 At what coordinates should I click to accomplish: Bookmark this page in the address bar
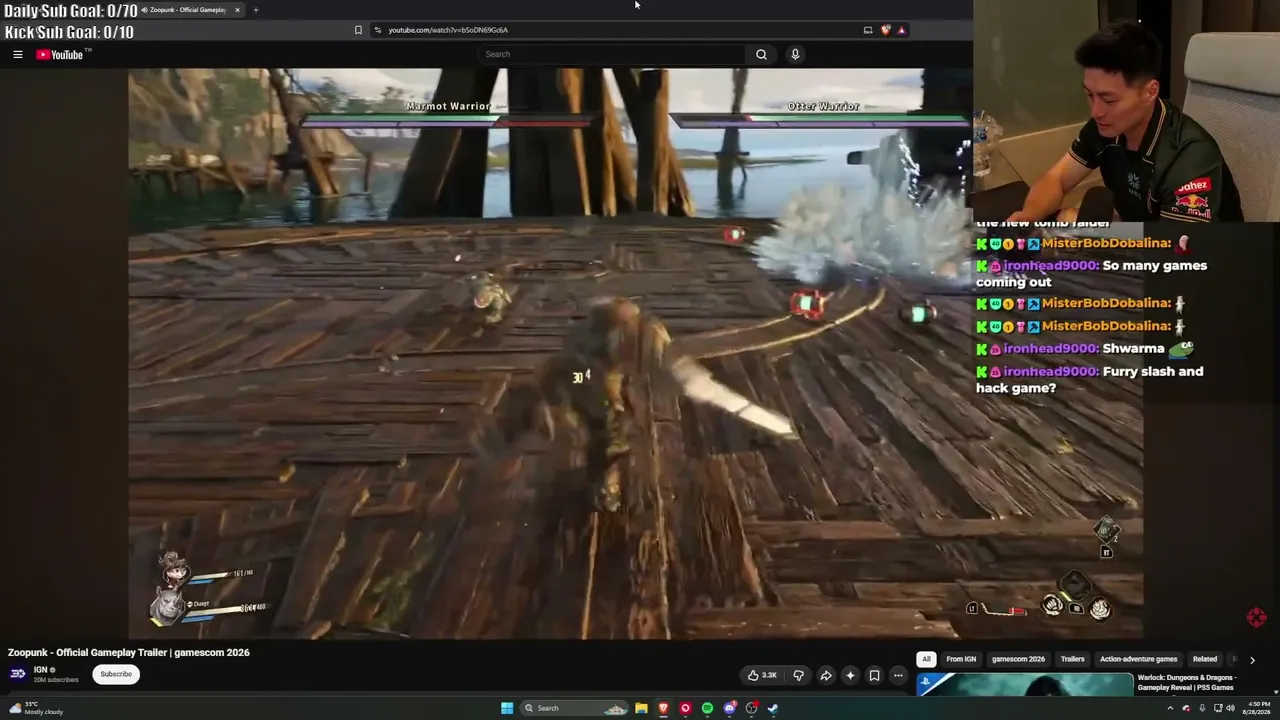[358, 30]
